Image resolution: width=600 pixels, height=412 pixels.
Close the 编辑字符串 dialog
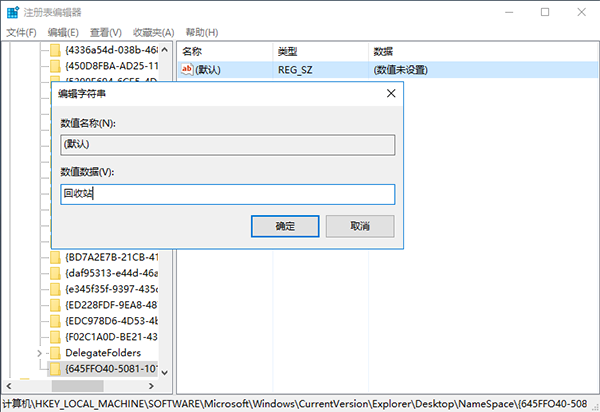point(391,93)
